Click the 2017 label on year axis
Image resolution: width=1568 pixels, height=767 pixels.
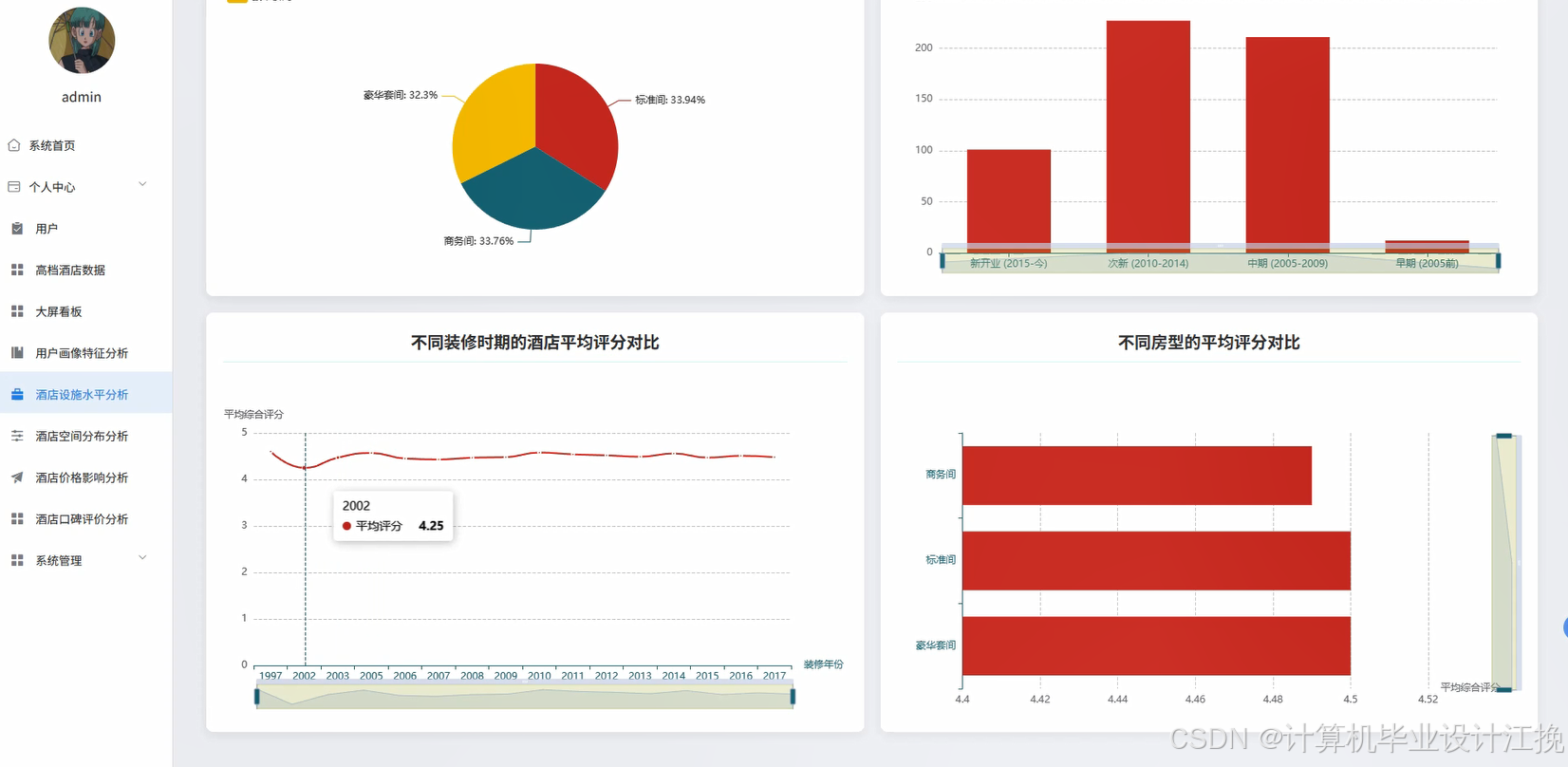[775, 676]
